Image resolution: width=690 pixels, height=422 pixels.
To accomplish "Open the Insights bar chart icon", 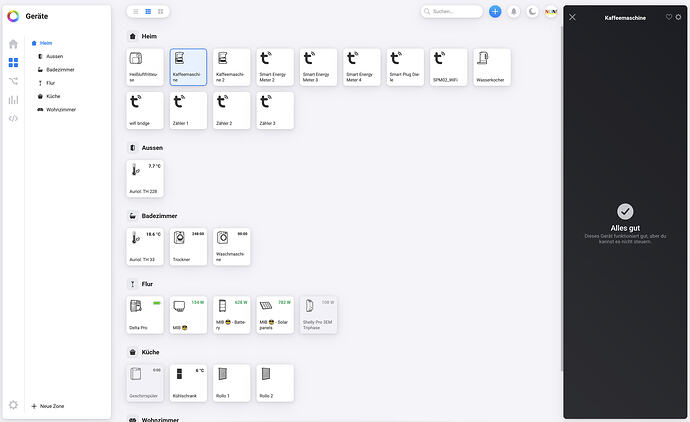I will click(x=13, y=100).
